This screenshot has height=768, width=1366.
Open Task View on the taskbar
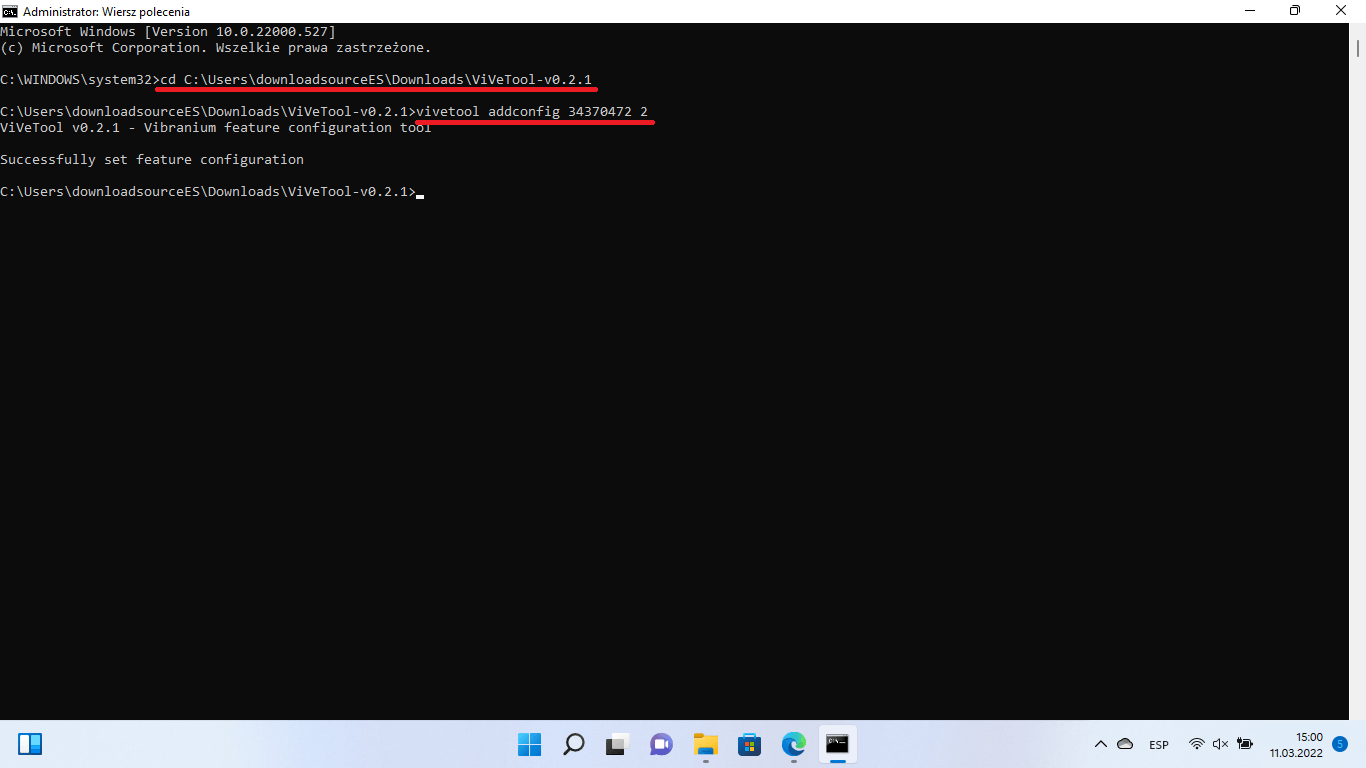pos(617,744)
